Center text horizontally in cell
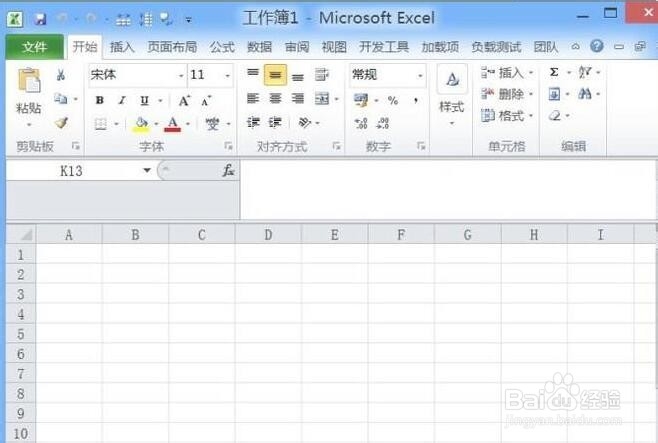Viewport: 658px width, 443px height. click(275, 99)
